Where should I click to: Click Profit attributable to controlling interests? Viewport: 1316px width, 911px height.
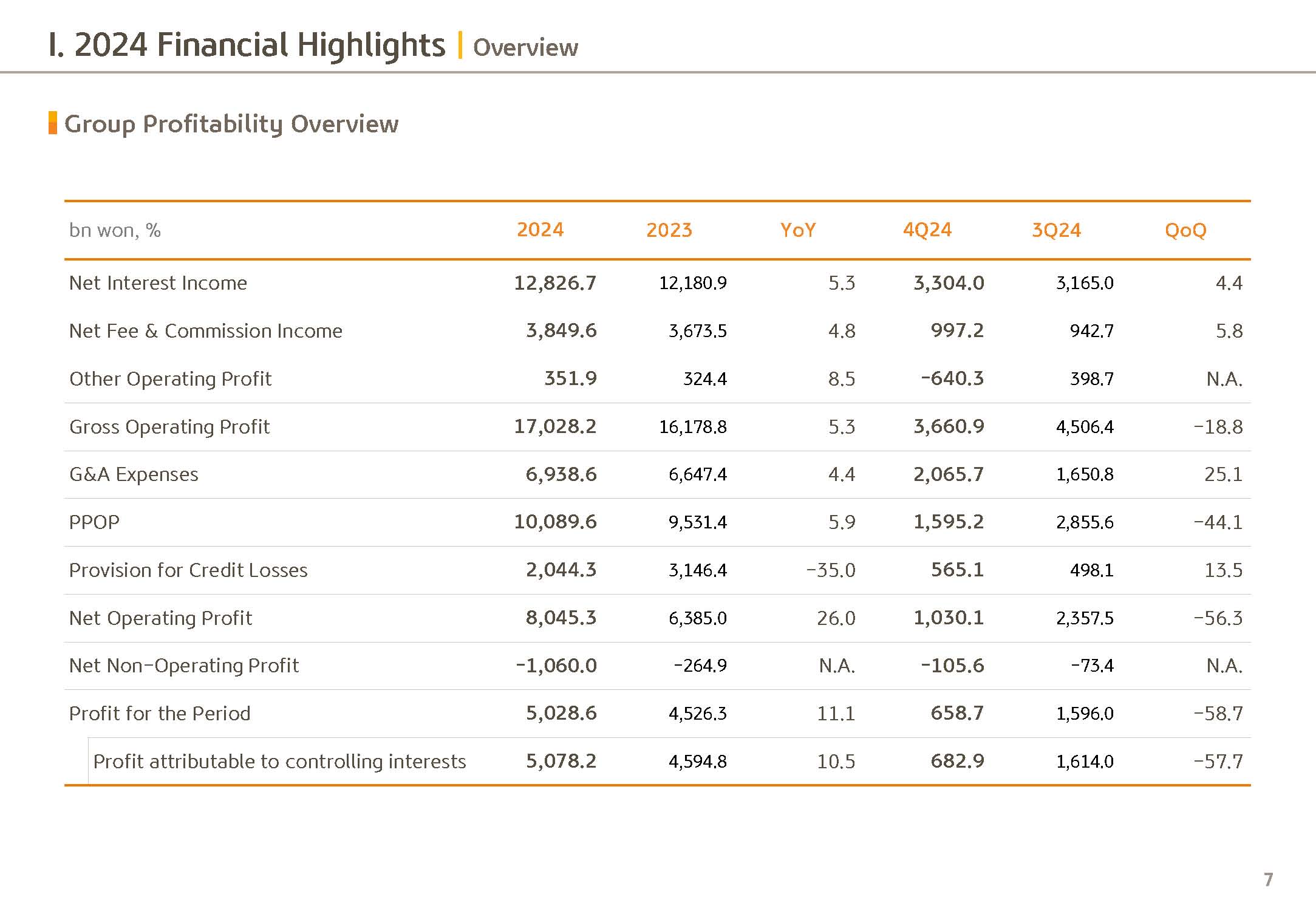point(279,762)
